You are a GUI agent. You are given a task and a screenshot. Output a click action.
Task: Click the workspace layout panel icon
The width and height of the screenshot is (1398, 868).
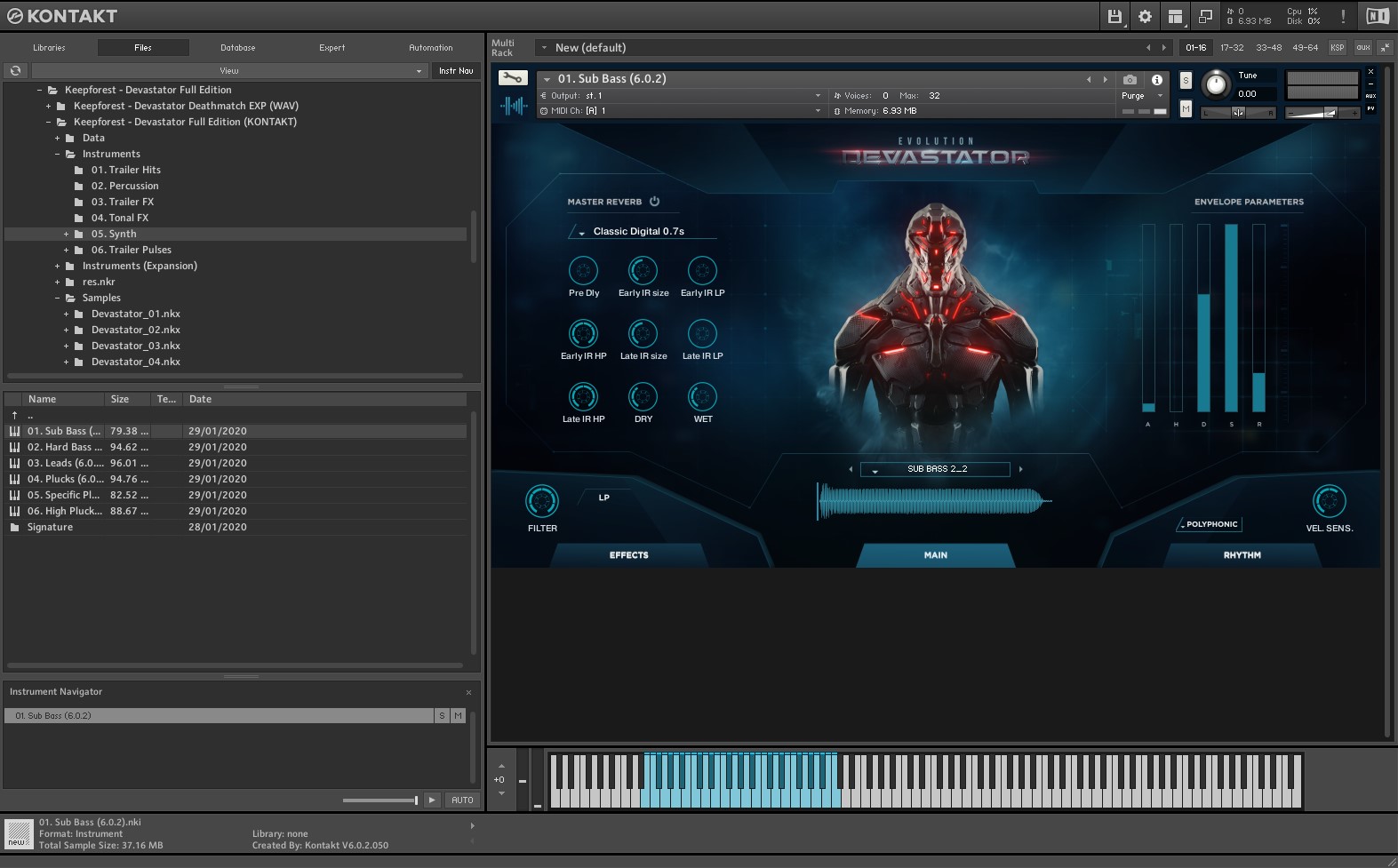click(x=1175, y=16)
